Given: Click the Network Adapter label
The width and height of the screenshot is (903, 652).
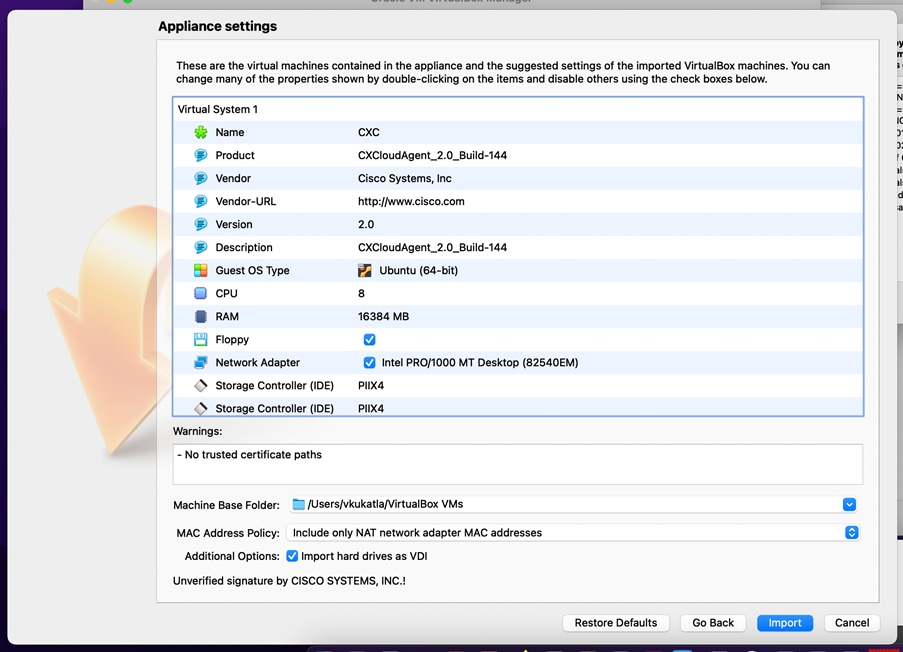Looking at the screenshot, I should click(x=257, y=363).
